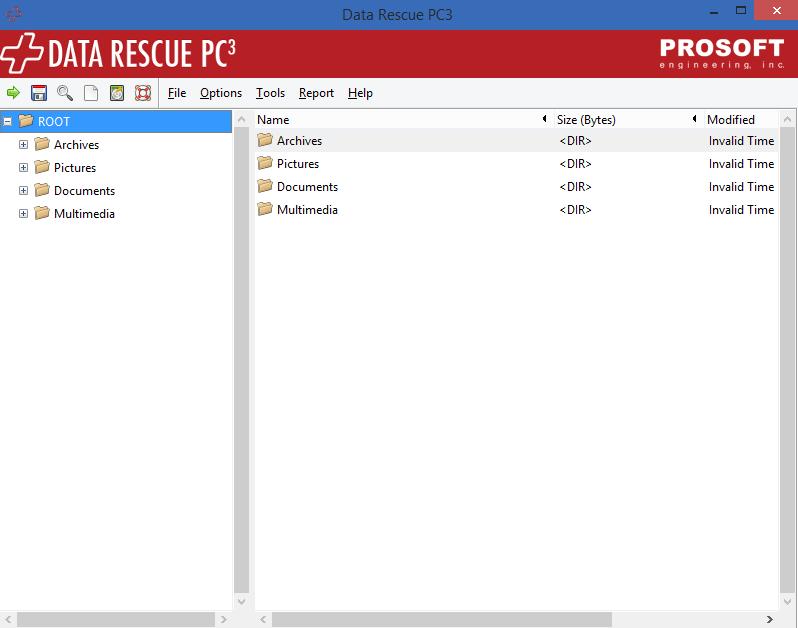Select Documents in the folder tree
This screenshot has width=798, height=628.
84,190
